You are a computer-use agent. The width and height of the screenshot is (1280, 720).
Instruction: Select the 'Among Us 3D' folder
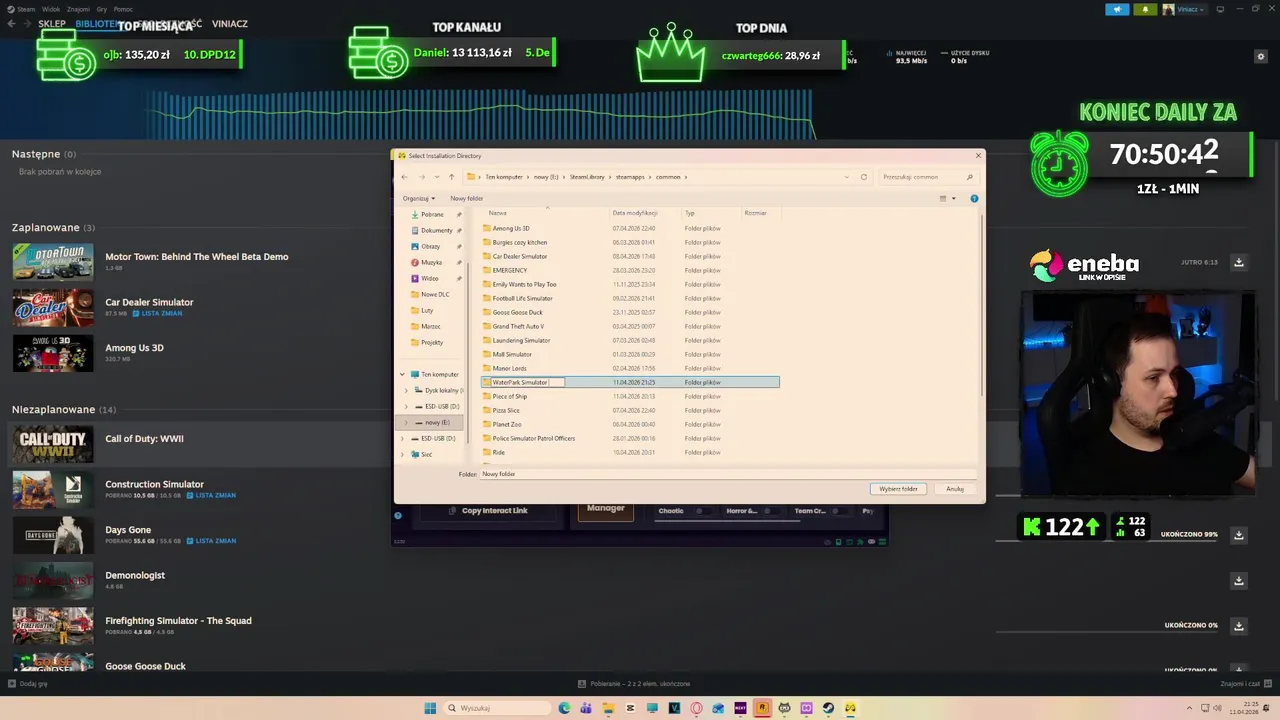511,228
